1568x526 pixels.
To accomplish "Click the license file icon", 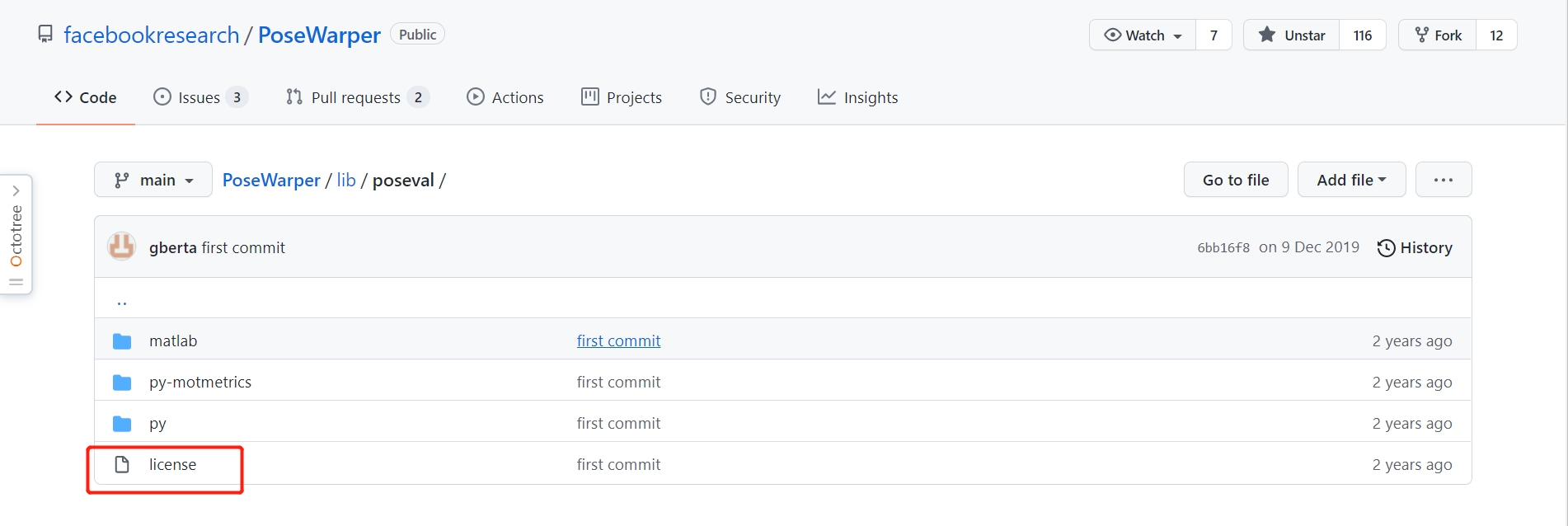I will (x=122, y=465).
